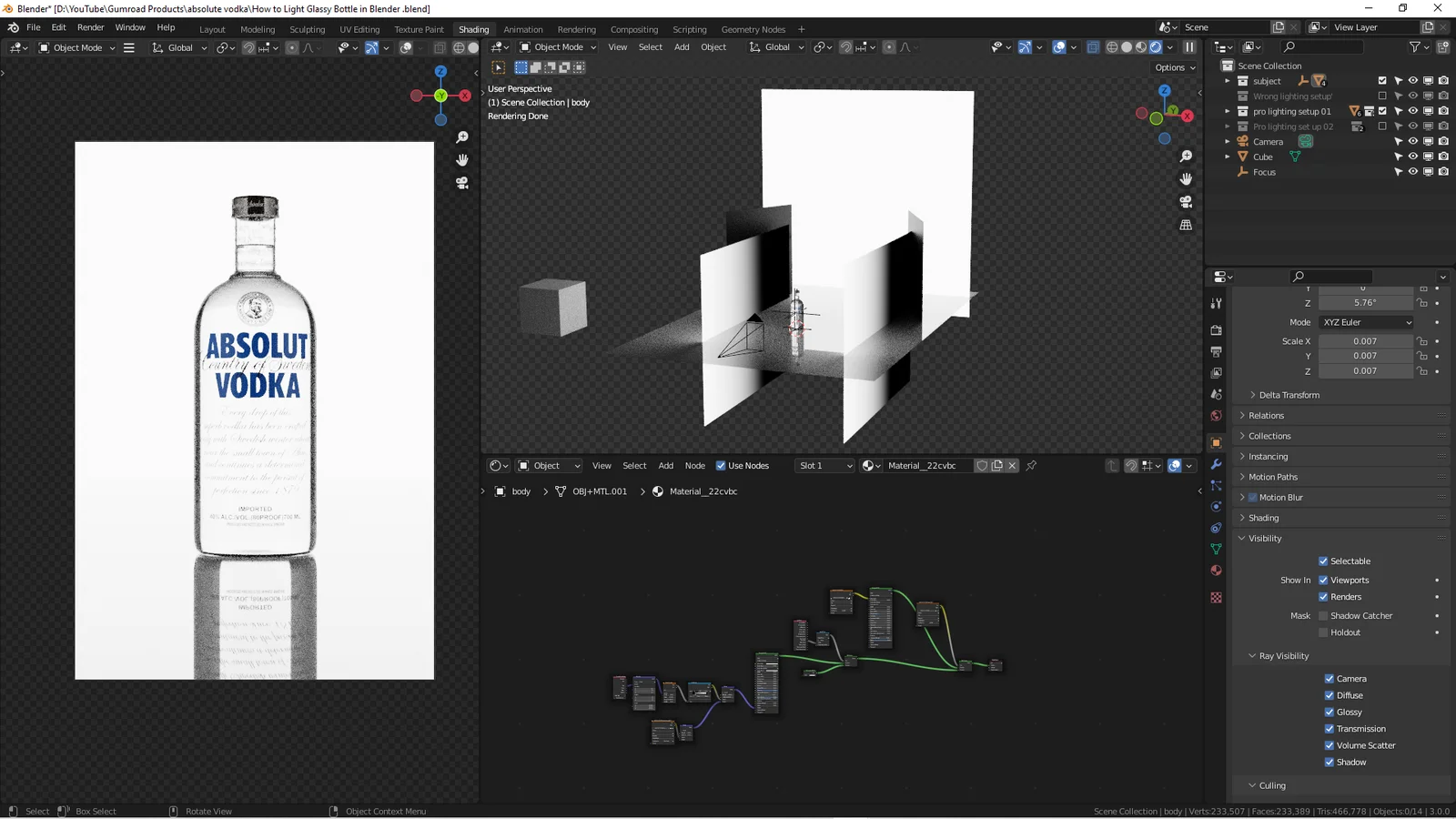
Task: Click the Camera object icon in the outliner
Action: point(1244,141)
